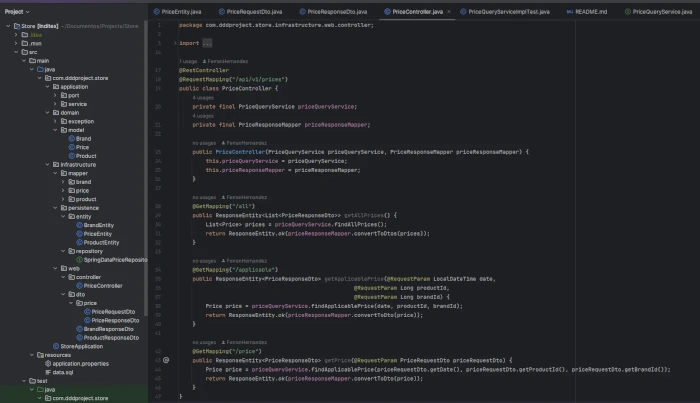Collapse the model package
The height and width of the screenshot is (403, 700).
55,130
